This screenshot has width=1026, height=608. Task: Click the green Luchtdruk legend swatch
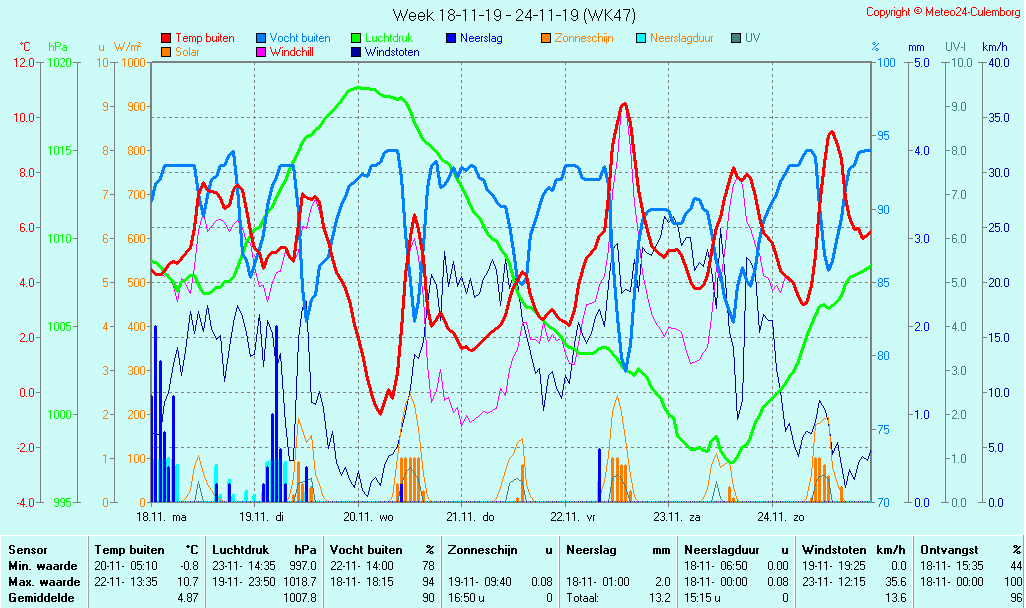(x=356, y=38)
